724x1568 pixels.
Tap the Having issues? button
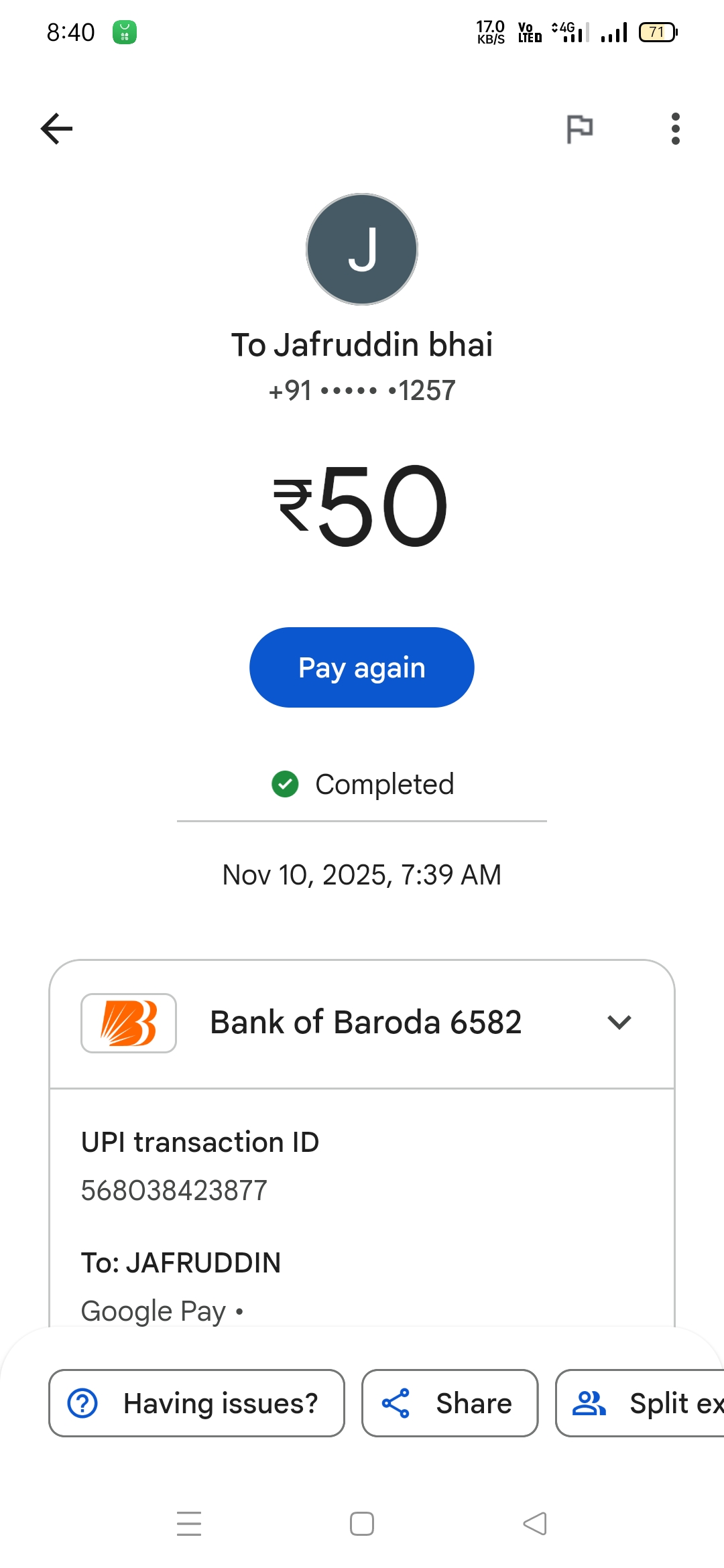[196, 1403]
